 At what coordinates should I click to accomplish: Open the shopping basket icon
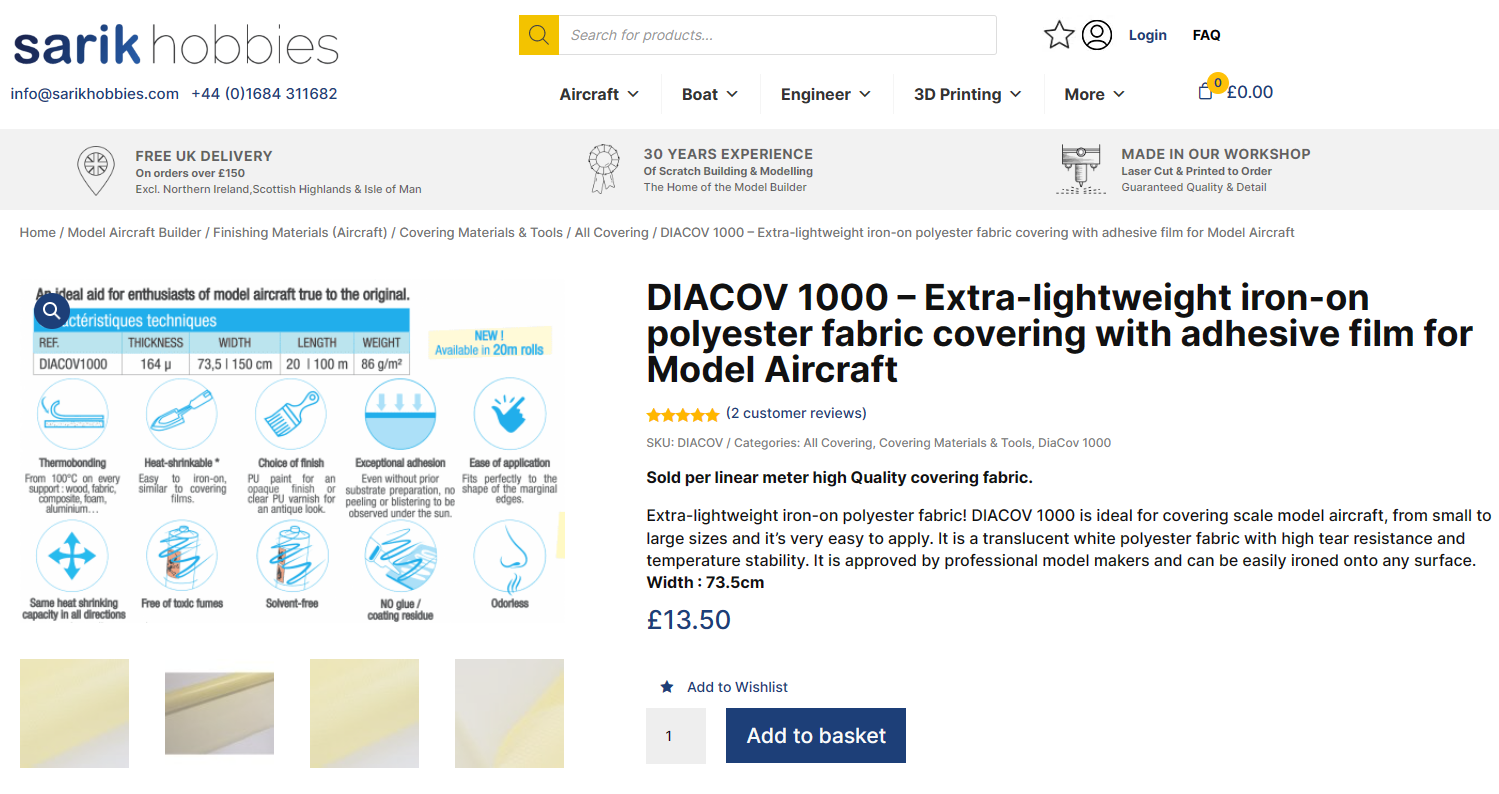pos(1206,91)
